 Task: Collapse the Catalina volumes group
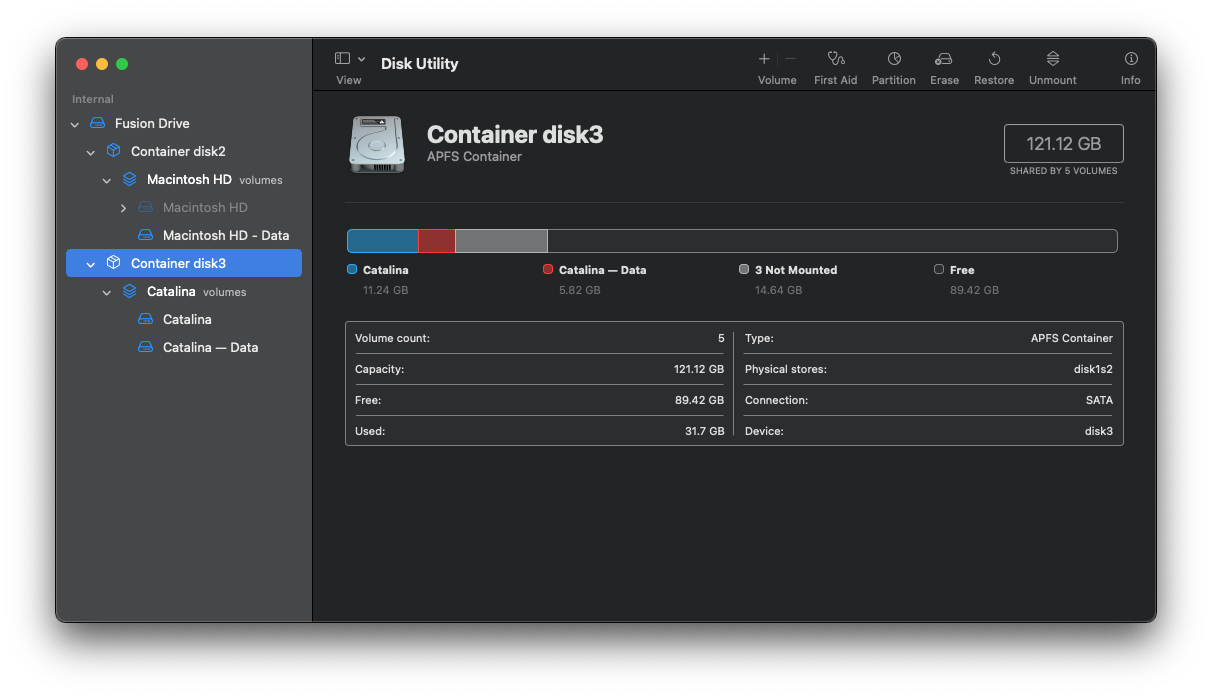coord(107,292)
